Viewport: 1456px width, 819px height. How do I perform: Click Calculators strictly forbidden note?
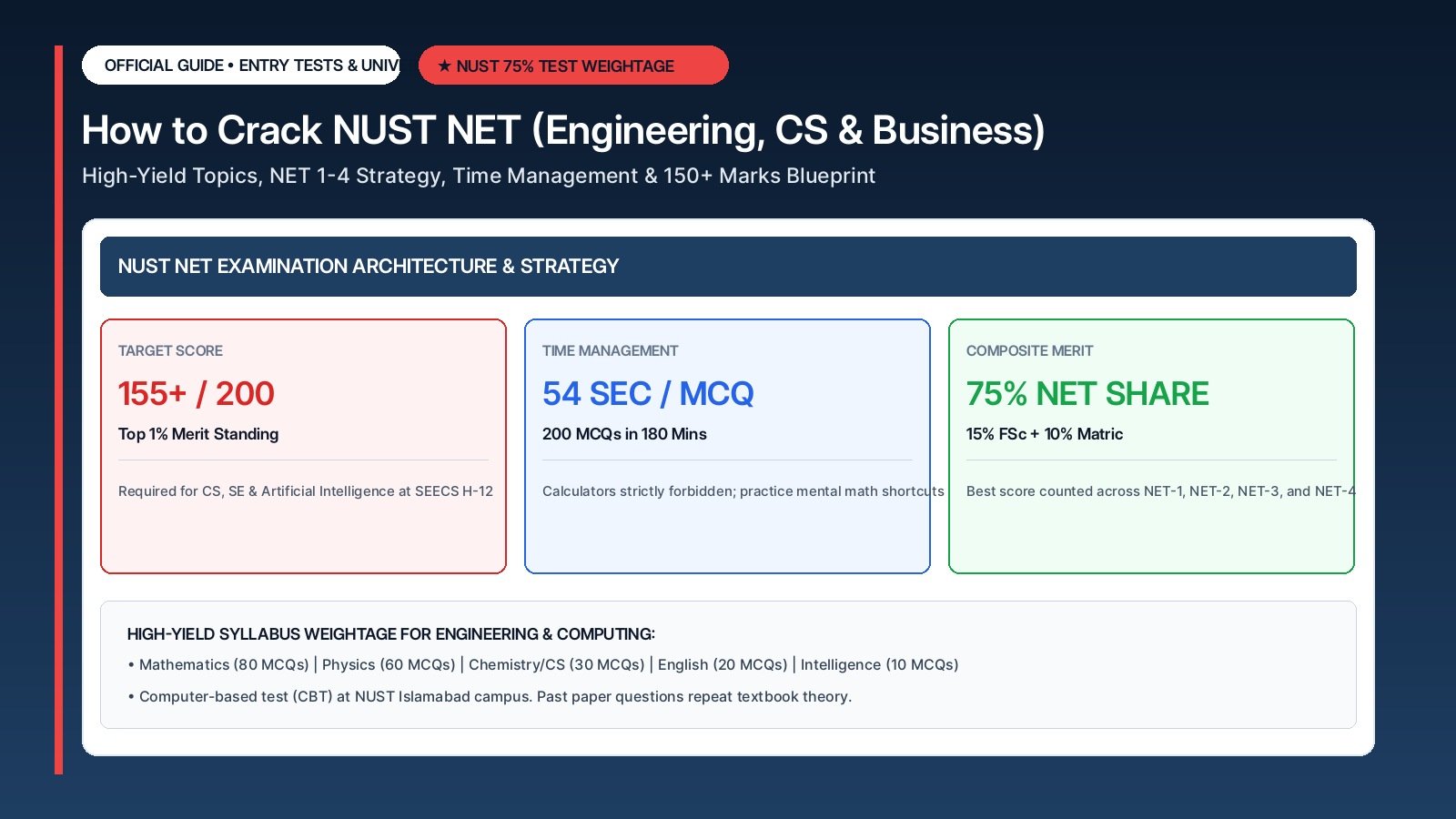coord(743,491)
